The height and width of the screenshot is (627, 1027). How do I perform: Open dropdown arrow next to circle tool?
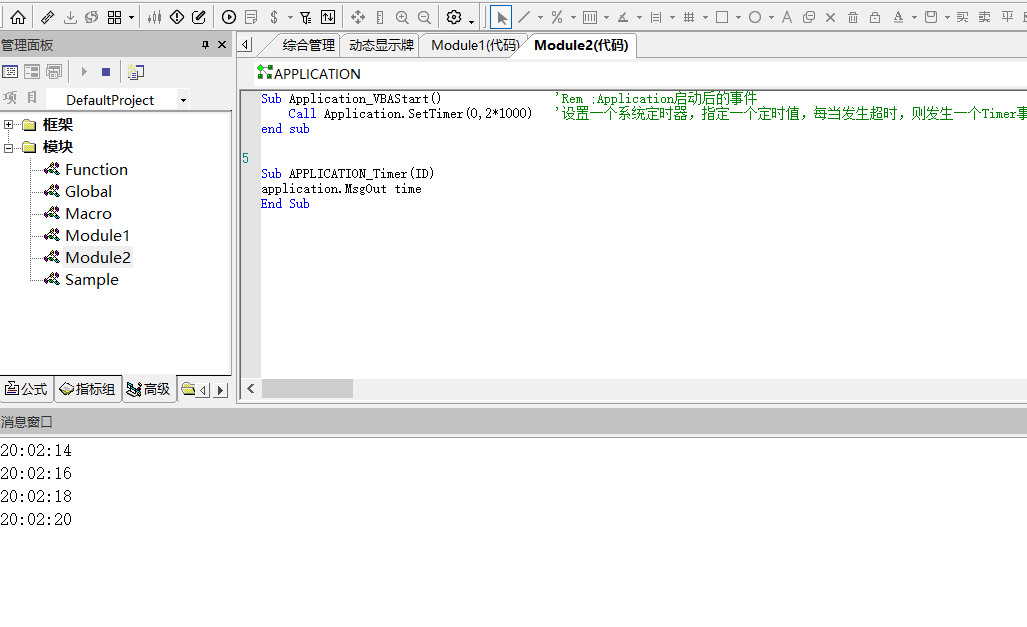point(771,18)
